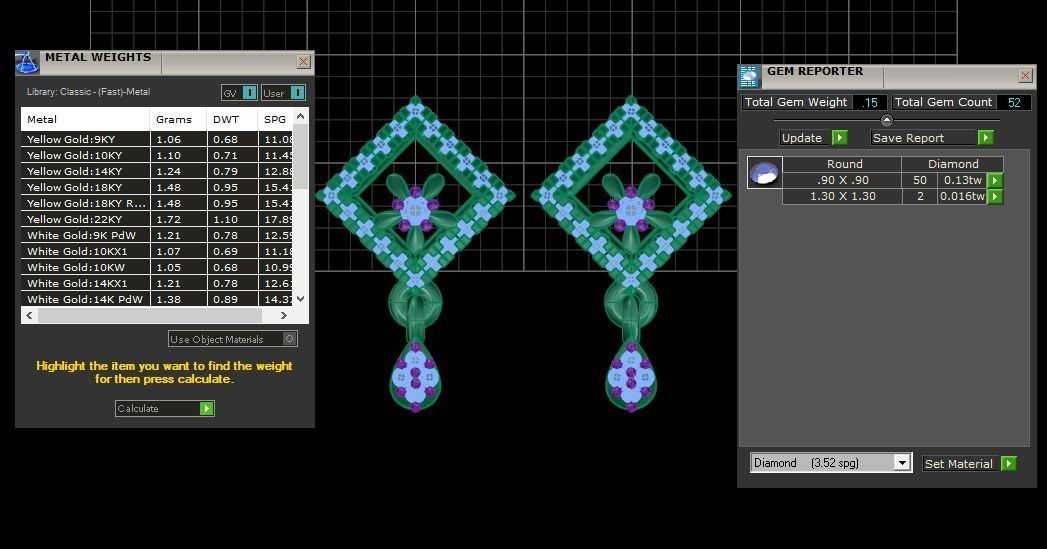Viewport: 1047px width, 549px height.
Task: Click the horizontal scroll left arrow
Action: coord(29,315)
